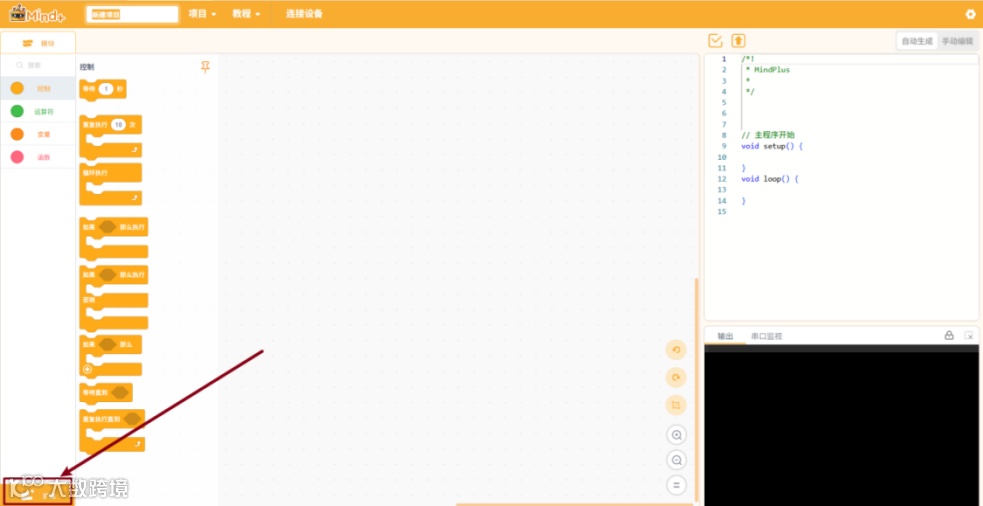The width and height of the screenshot is (983, 506).
Task: Click the search magnifier icon
Action: click(19, 65)
